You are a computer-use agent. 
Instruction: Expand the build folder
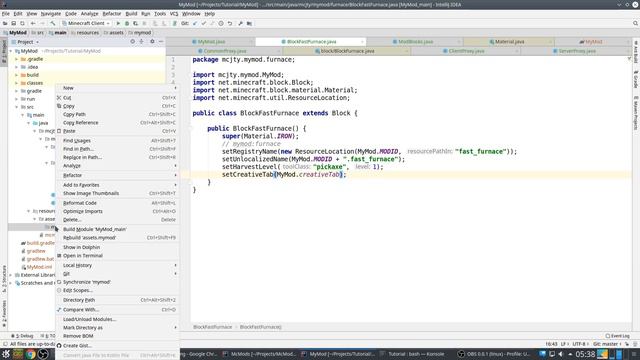(x=17, y=75)
